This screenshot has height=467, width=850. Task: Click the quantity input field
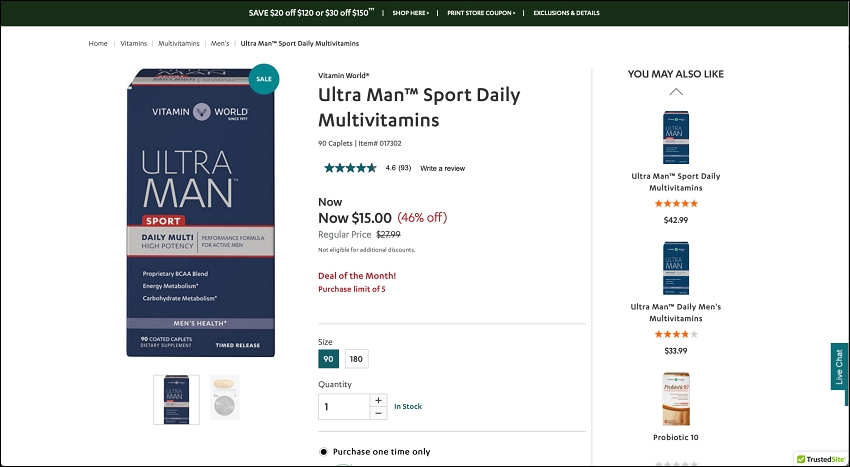pos(344,407)
